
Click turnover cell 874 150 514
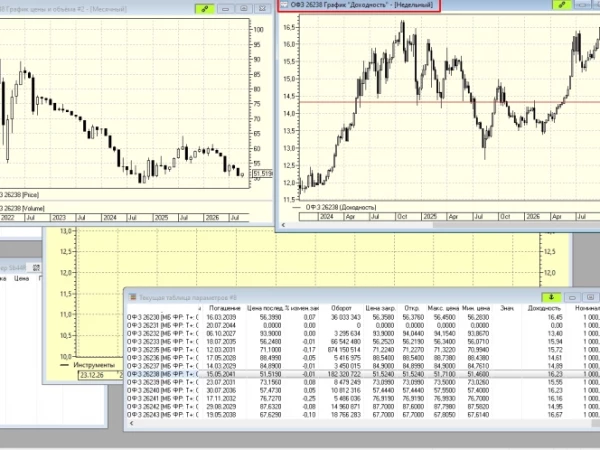point(344,350)
